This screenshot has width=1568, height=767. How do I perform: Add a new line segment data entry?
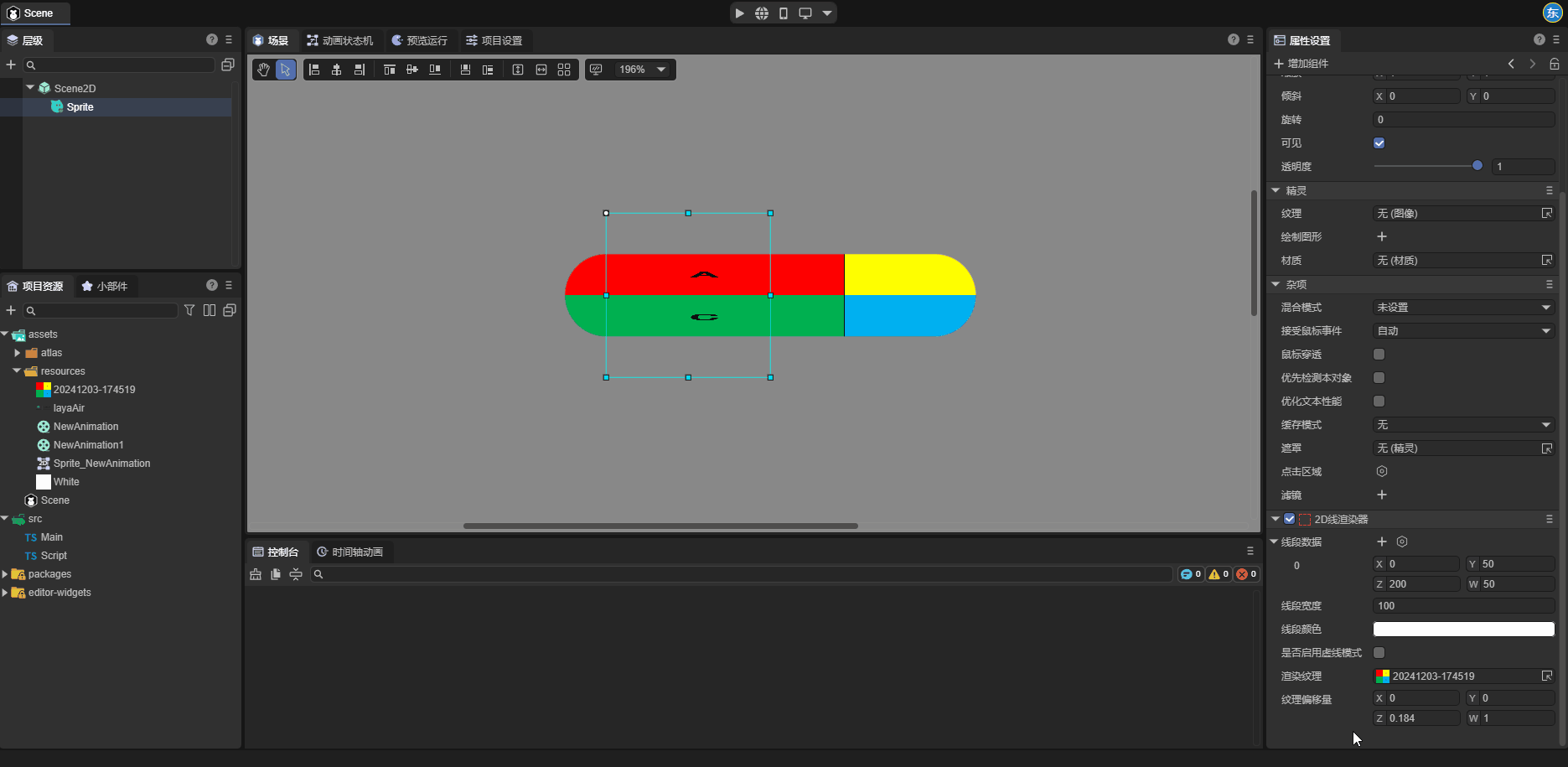(1382, 542)
